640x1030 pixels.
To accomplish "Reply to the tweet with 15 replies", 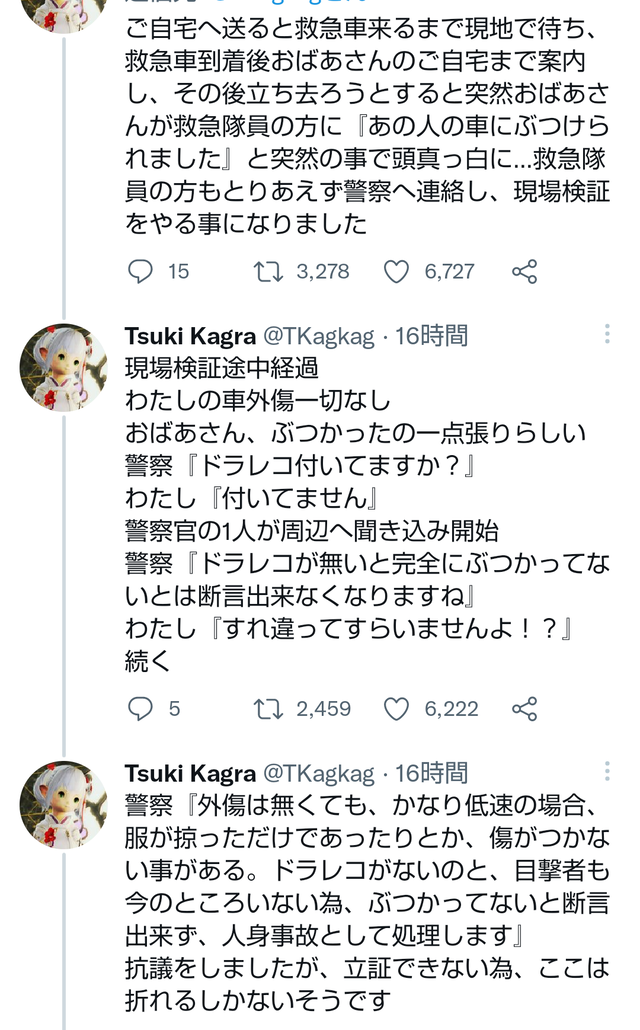I will click(142, 271).
